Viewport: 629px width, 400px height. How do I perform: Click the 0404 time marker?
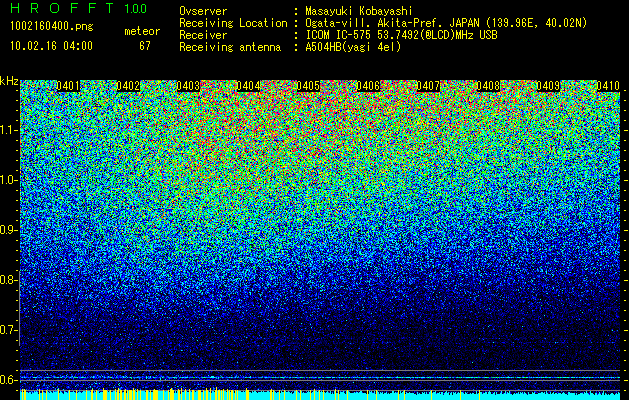248,86
